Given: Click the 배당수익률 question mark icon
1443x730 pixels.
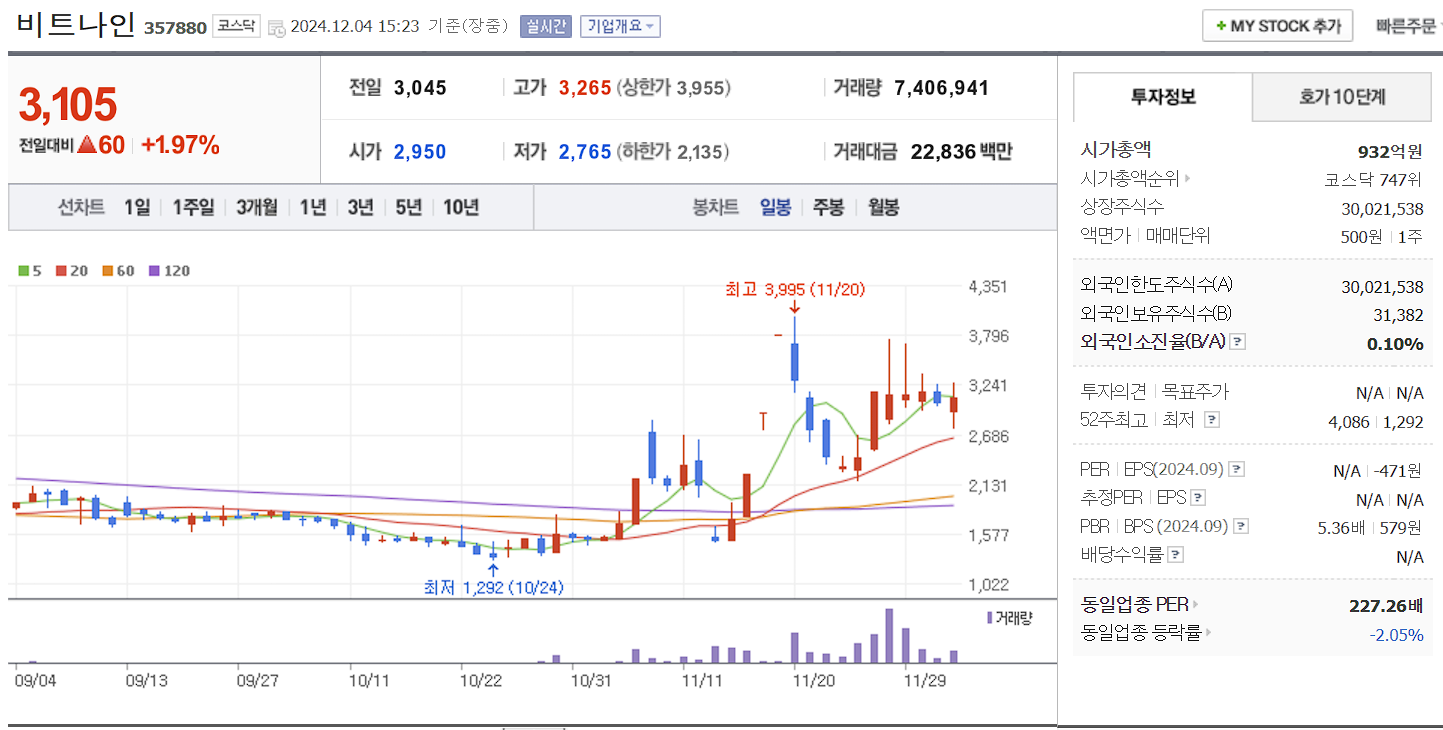Looking at the screenshot, I should 1174,554.
